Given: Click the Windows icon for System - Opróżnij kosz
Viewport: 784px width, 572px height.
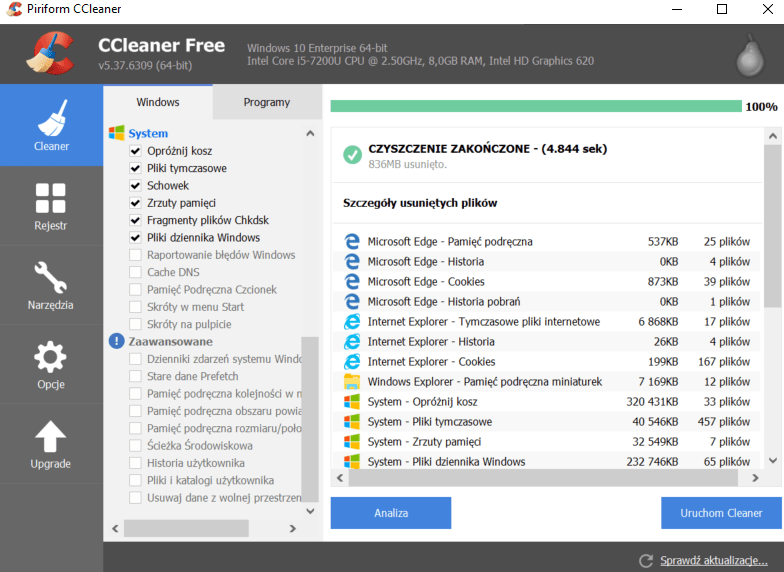Looking at the screenshot, I should pos(352,402).
